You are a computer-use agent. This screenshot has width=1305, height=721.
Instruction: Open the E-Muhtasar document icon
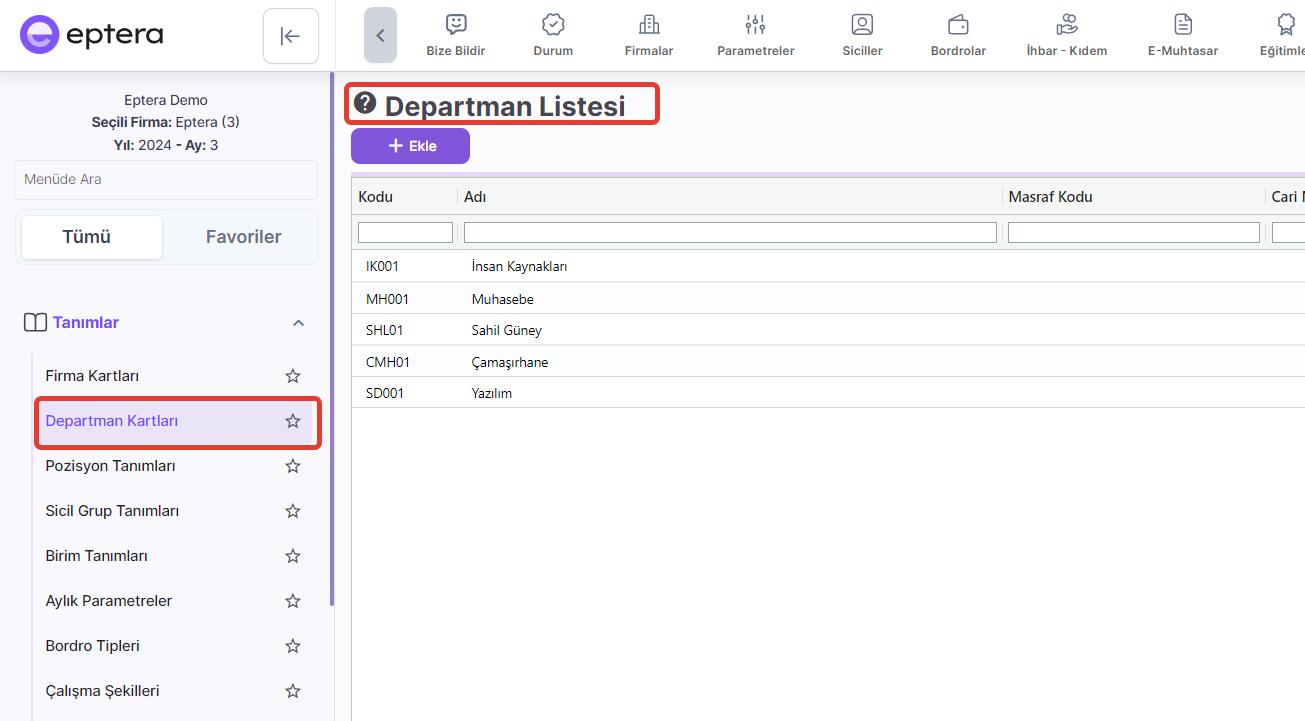(1183, 25)
